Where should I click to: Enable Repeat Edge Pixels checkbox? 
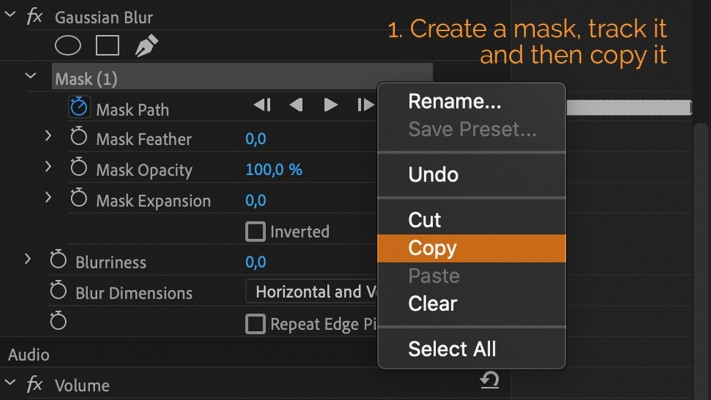pos(256,324)
